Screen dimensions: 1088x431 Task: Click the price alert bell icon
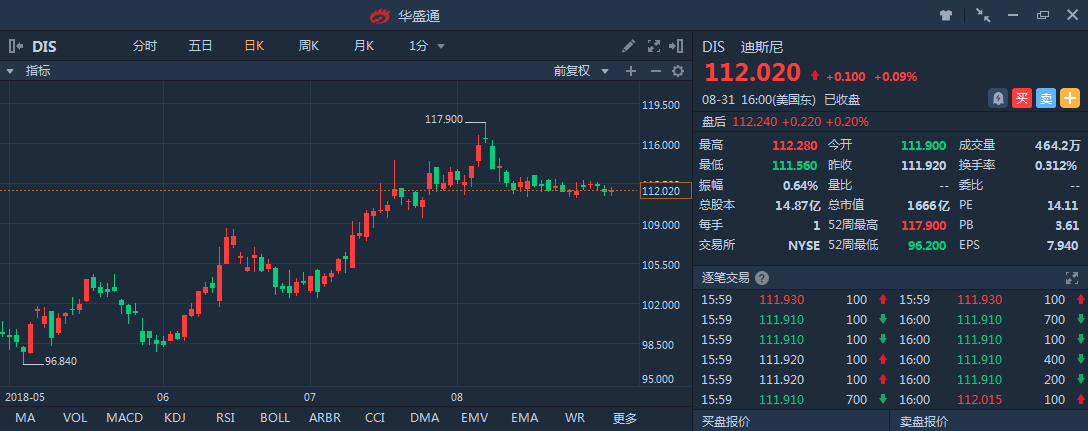tap(998, 99)
